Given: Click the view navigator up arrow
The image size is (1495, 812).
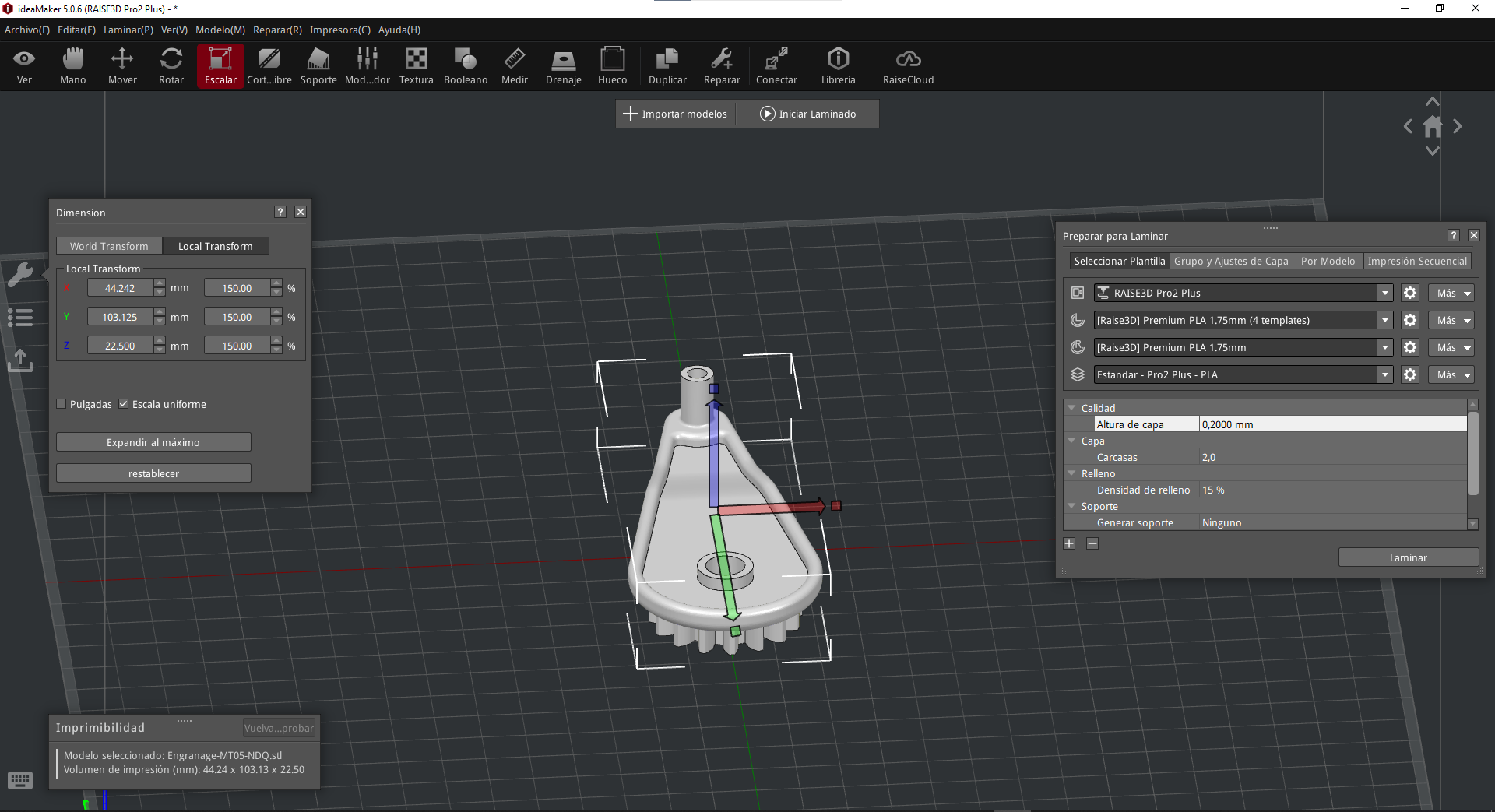Looking at the screenshot, I should click(x=1433, y=102).
